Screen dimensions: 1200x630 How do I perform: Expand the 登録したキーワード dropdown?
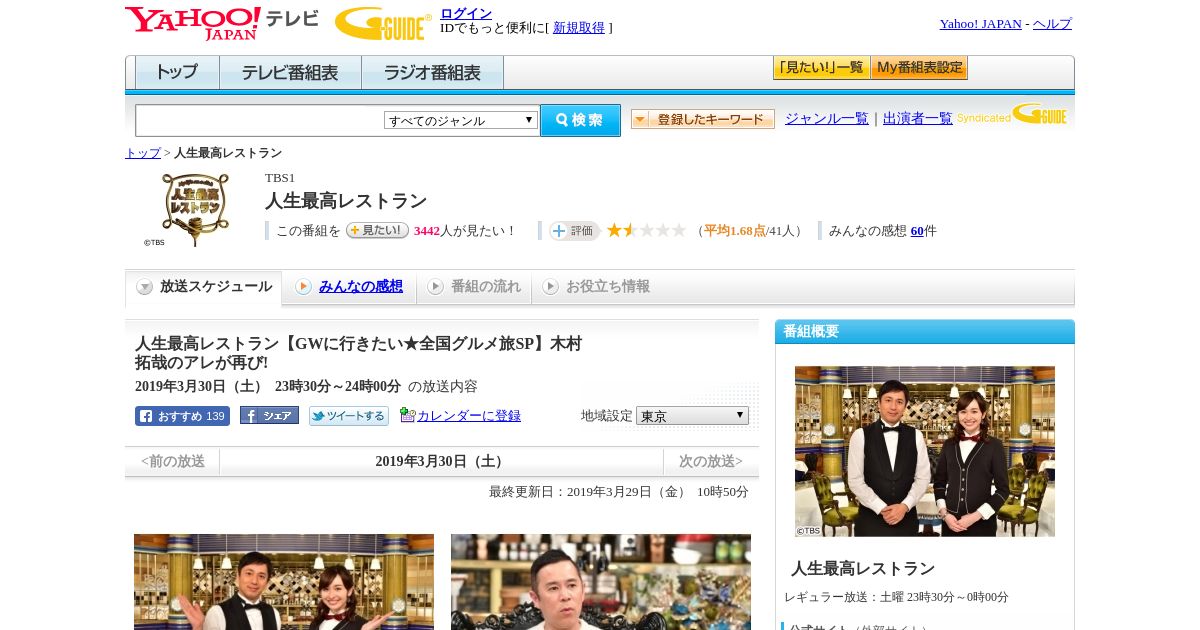(x=703, y=119)
